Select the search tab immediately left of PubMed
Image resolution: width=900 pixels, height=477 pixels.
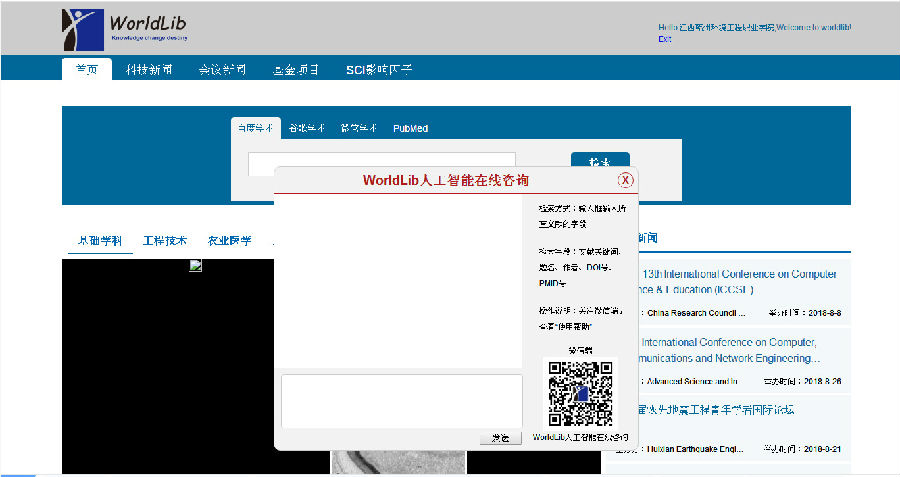pyautogui.click(x=358, y=128)
